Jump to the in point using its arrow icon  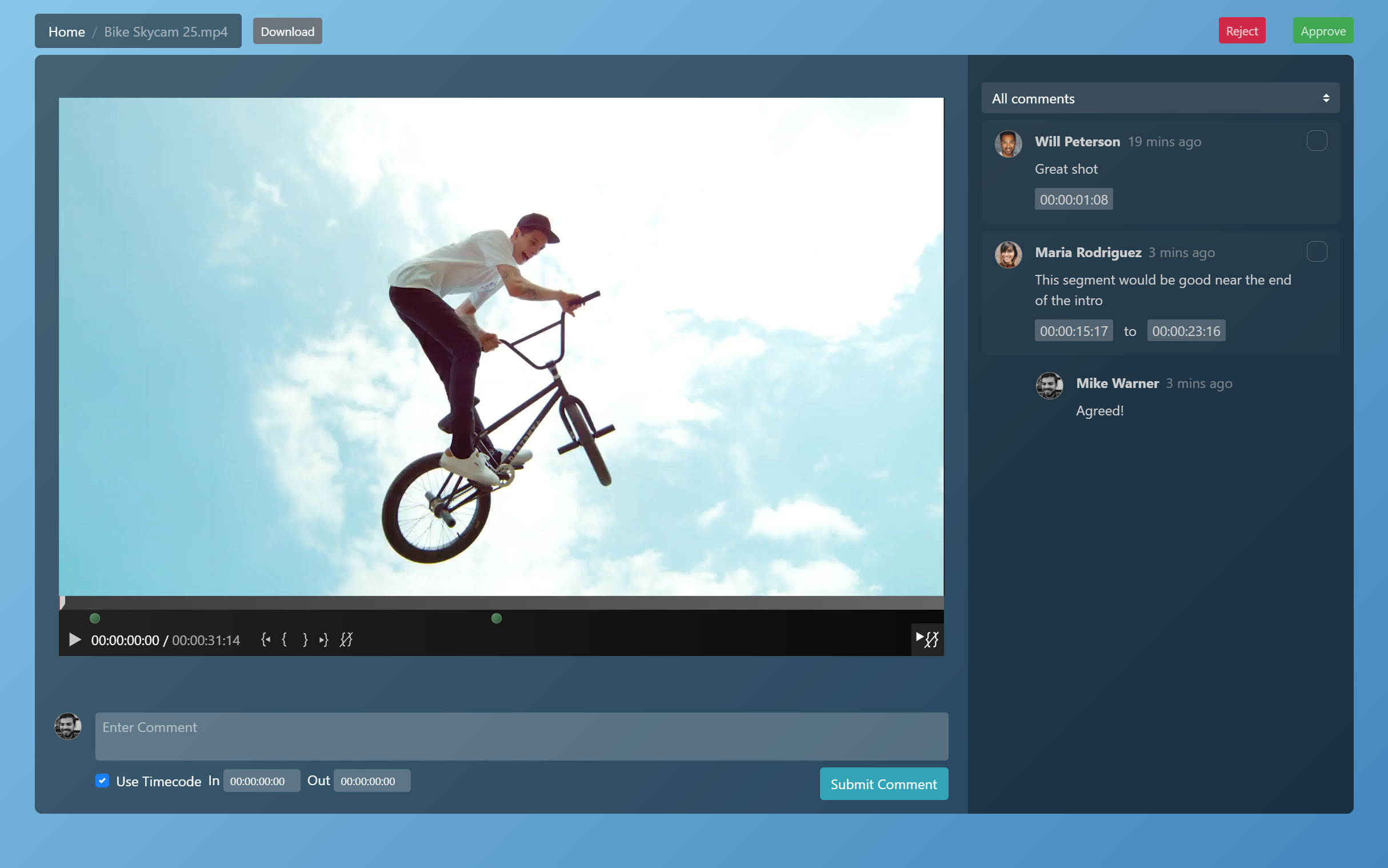pyautogui.click(x=266, y=639)
